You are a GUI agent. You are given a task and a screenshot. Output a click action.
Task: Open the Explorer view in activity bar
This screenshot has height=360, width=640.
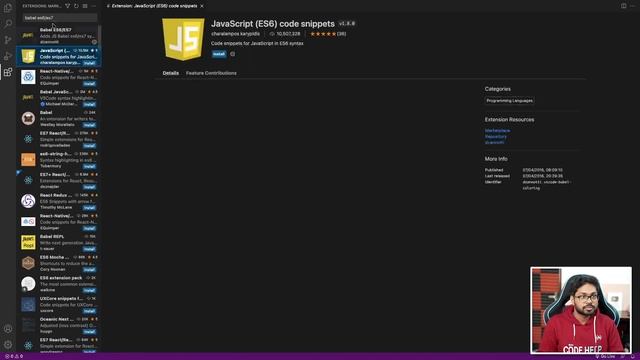point(8,7)
